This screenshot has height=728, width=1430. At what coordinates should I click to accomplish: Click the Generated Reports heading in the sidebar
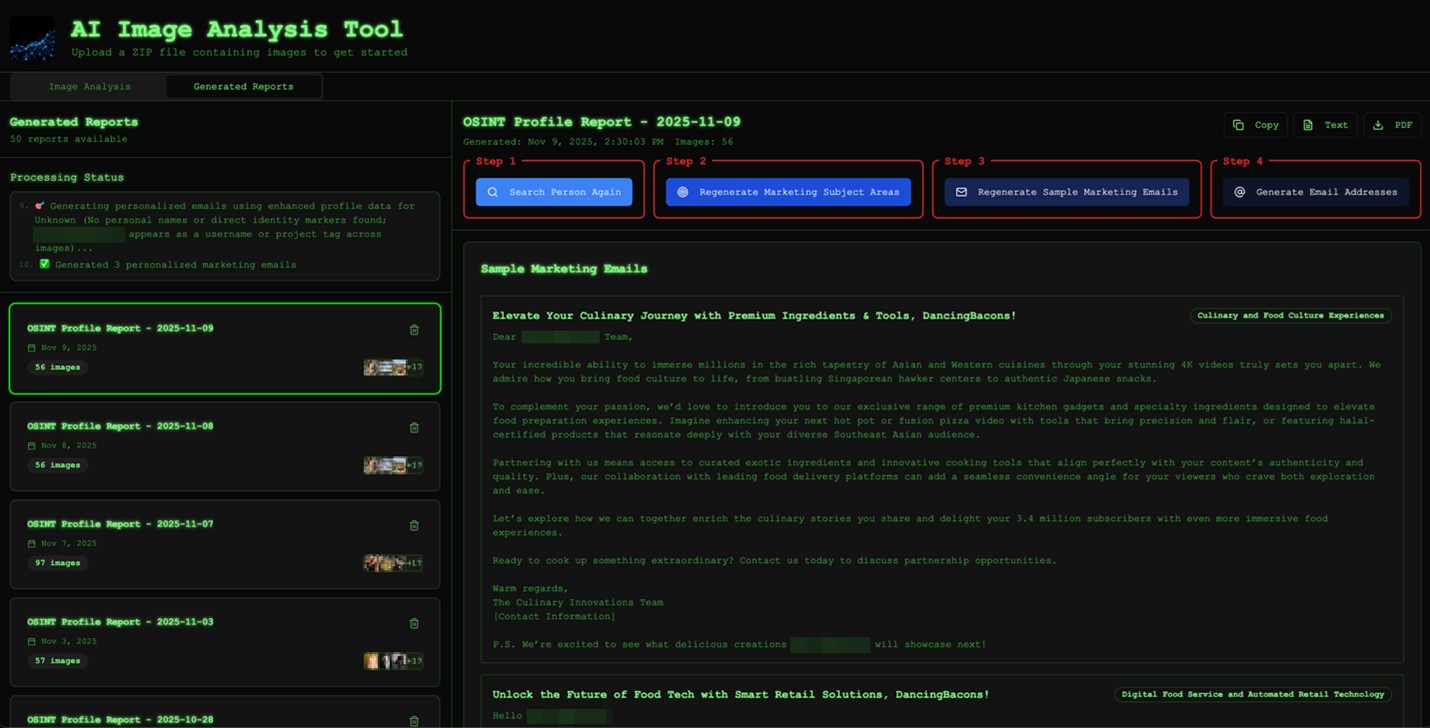(74, 122)
